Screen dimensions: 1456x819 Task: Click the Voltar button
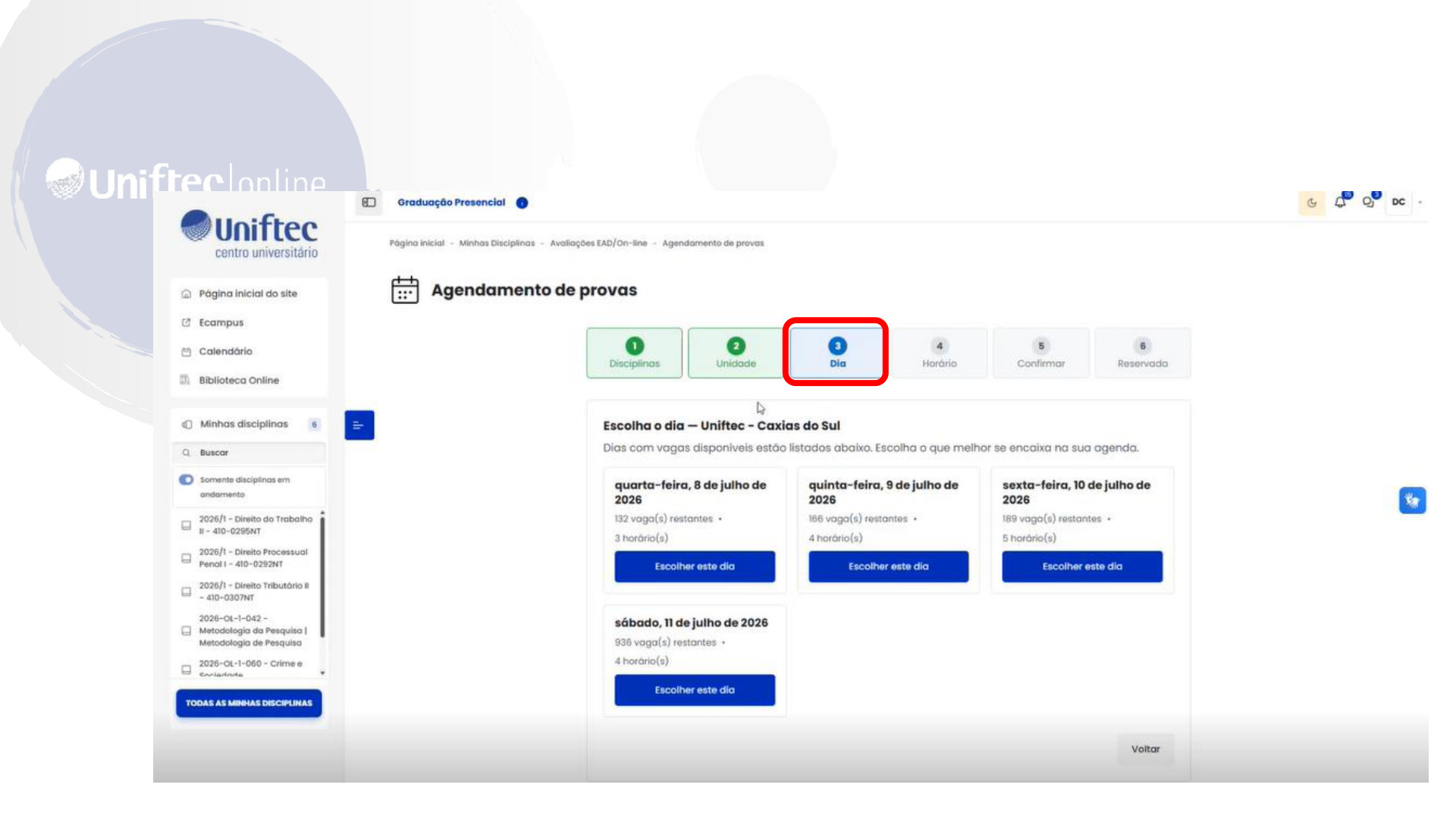(x=1145, y=749)
